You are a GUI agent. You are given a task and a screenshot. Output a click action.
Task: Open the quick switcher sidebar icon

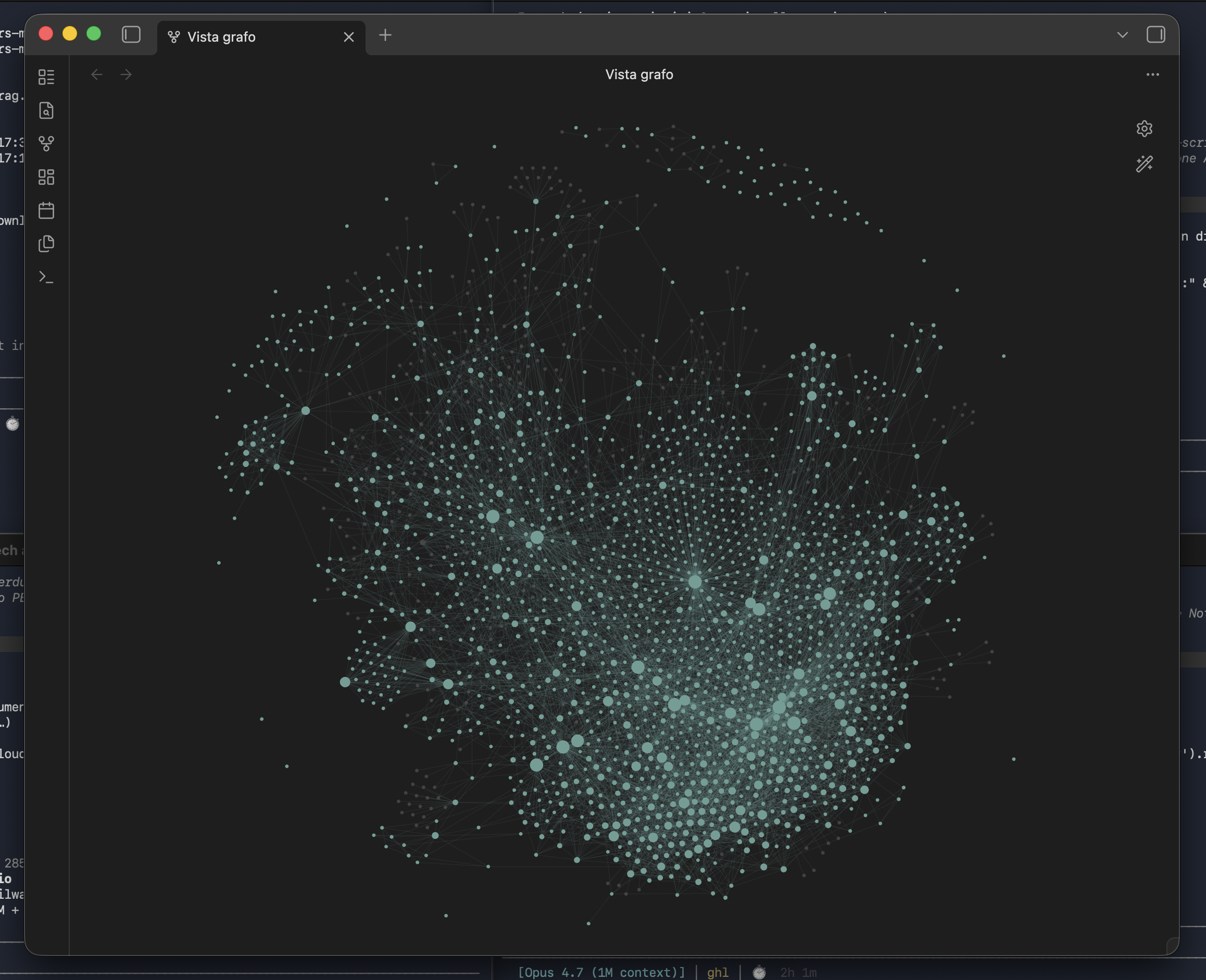point(46,77)
